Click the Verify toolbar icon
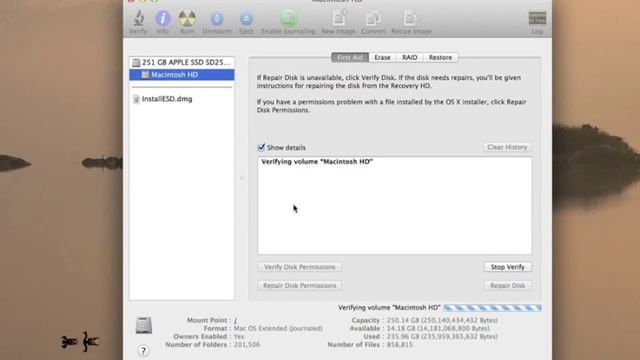 point(138,22)
